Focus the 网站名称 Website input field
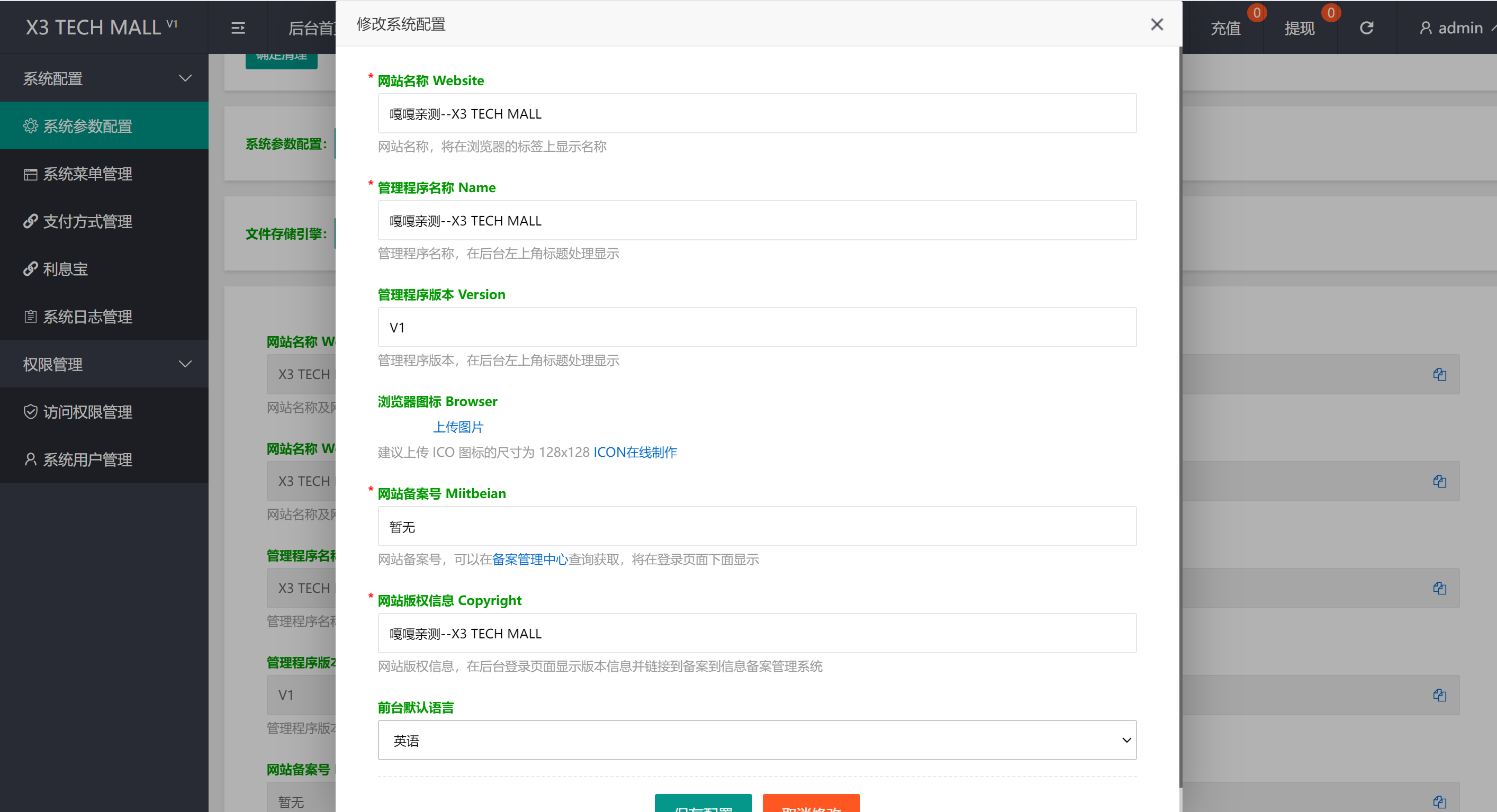 [757, 113]
